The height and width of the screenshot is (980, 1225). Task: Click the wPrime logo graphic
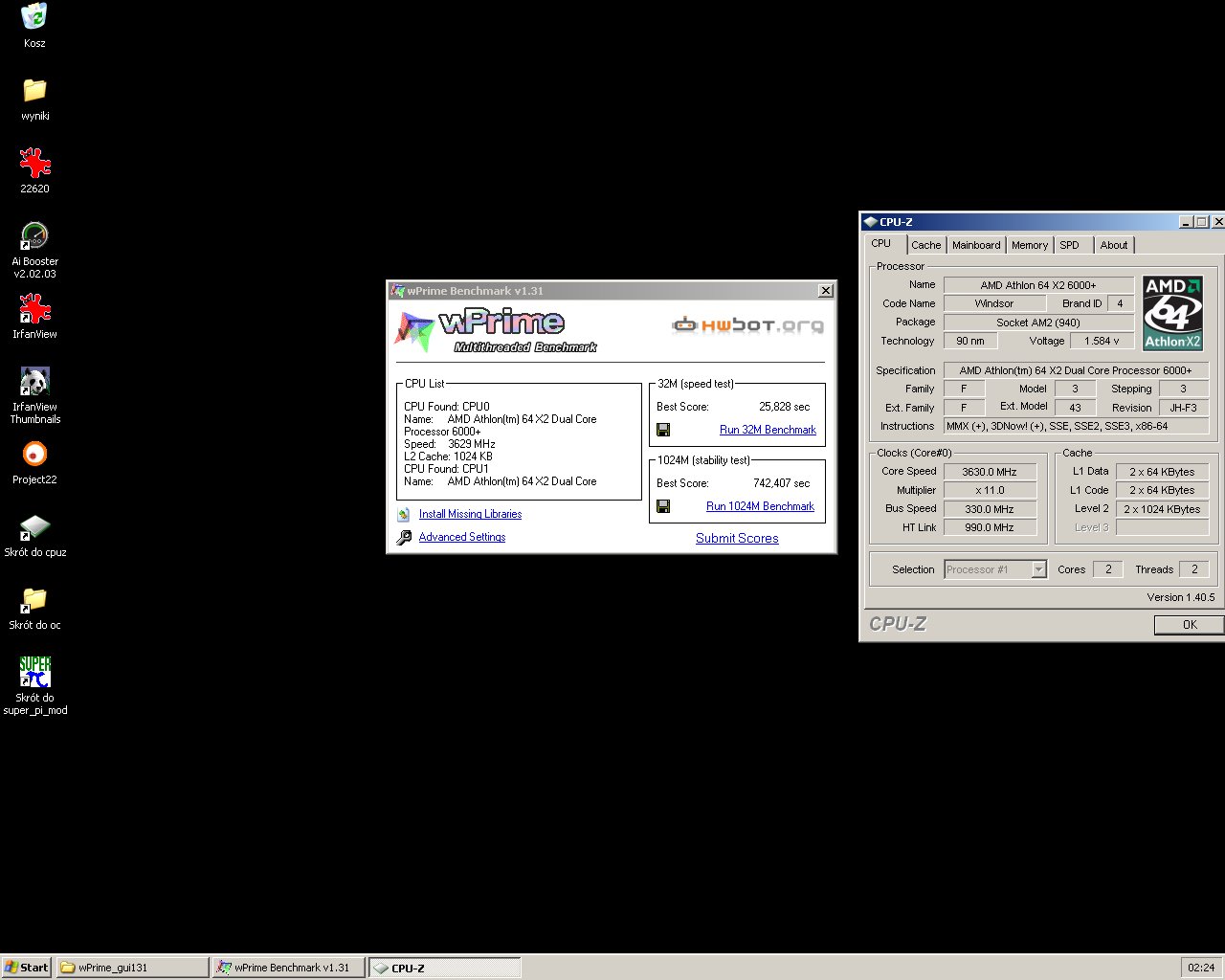[496, 330]
